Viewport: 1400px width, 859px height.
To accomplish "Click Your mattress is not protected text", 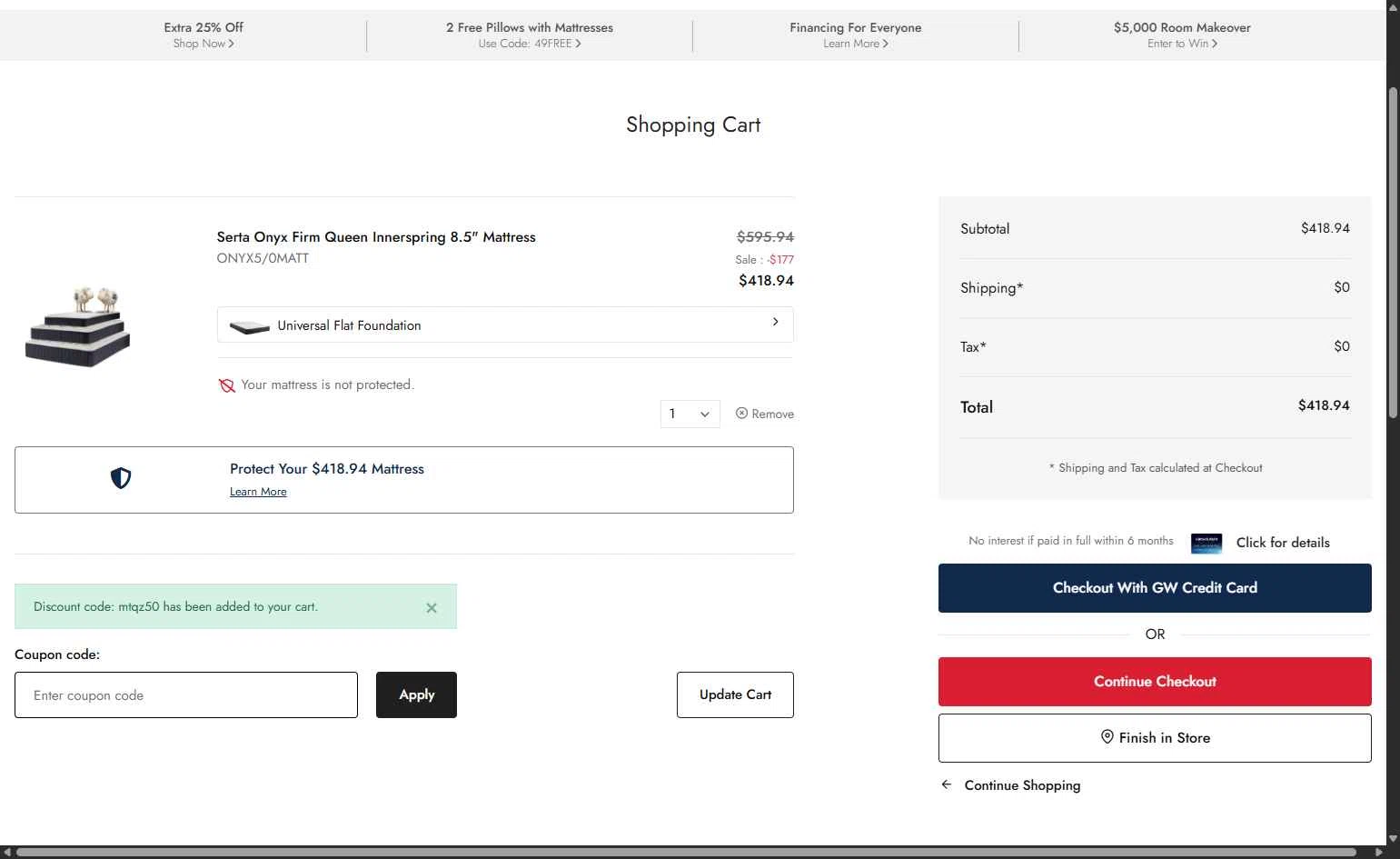I will [327, 385].
